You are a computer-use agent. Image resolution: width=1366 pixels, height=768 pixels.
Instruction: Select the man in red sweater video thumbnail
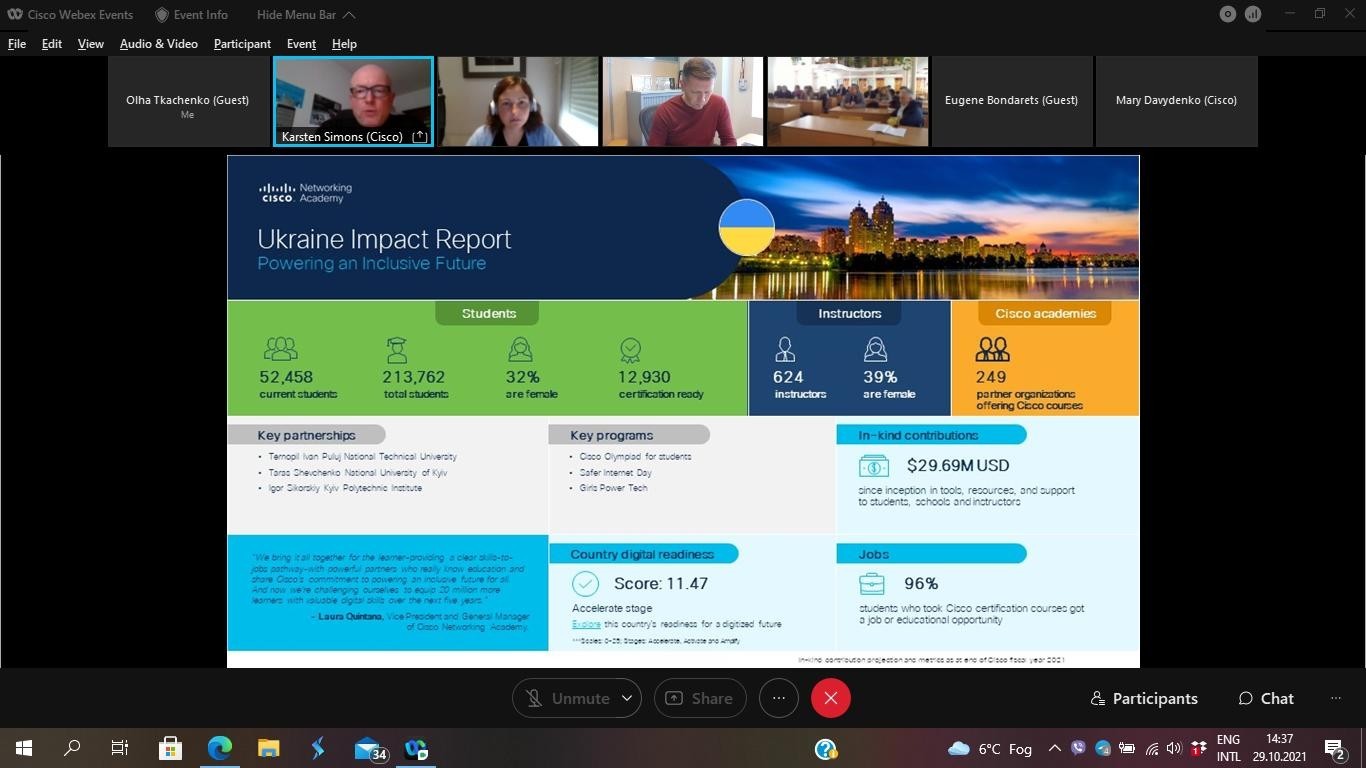tap(683, 101)
